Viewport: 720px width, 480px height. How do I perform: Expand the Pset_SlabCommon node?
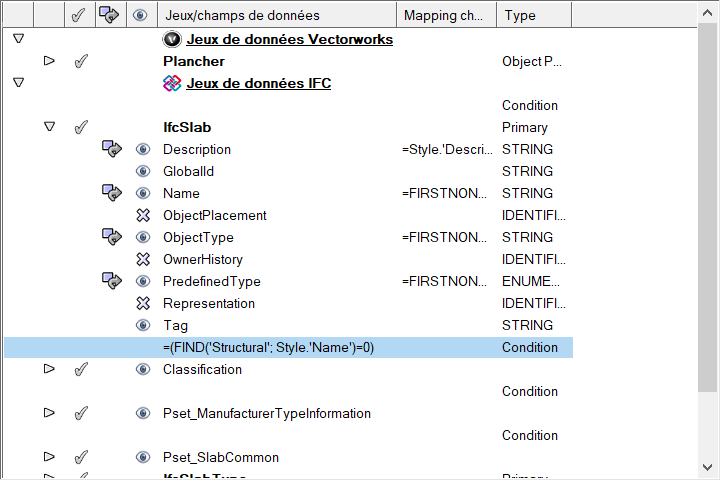pyautogui.click(x=49, y=457)
